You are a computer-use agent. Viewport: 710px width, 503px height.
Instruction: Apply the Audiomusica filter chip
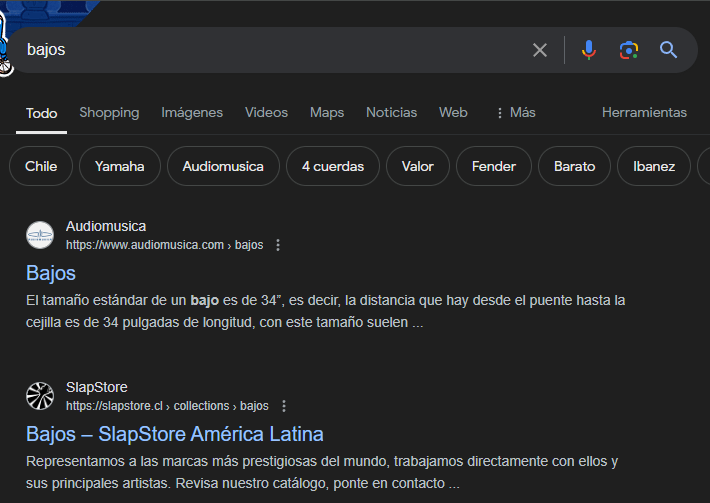tap(223, 166)
